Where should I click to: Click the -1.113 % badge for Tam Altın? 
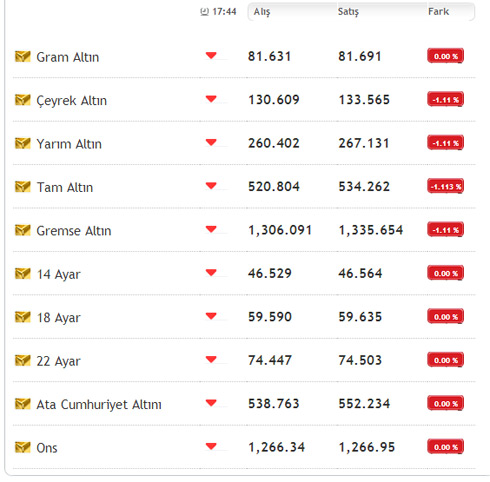tap(446, 186)
